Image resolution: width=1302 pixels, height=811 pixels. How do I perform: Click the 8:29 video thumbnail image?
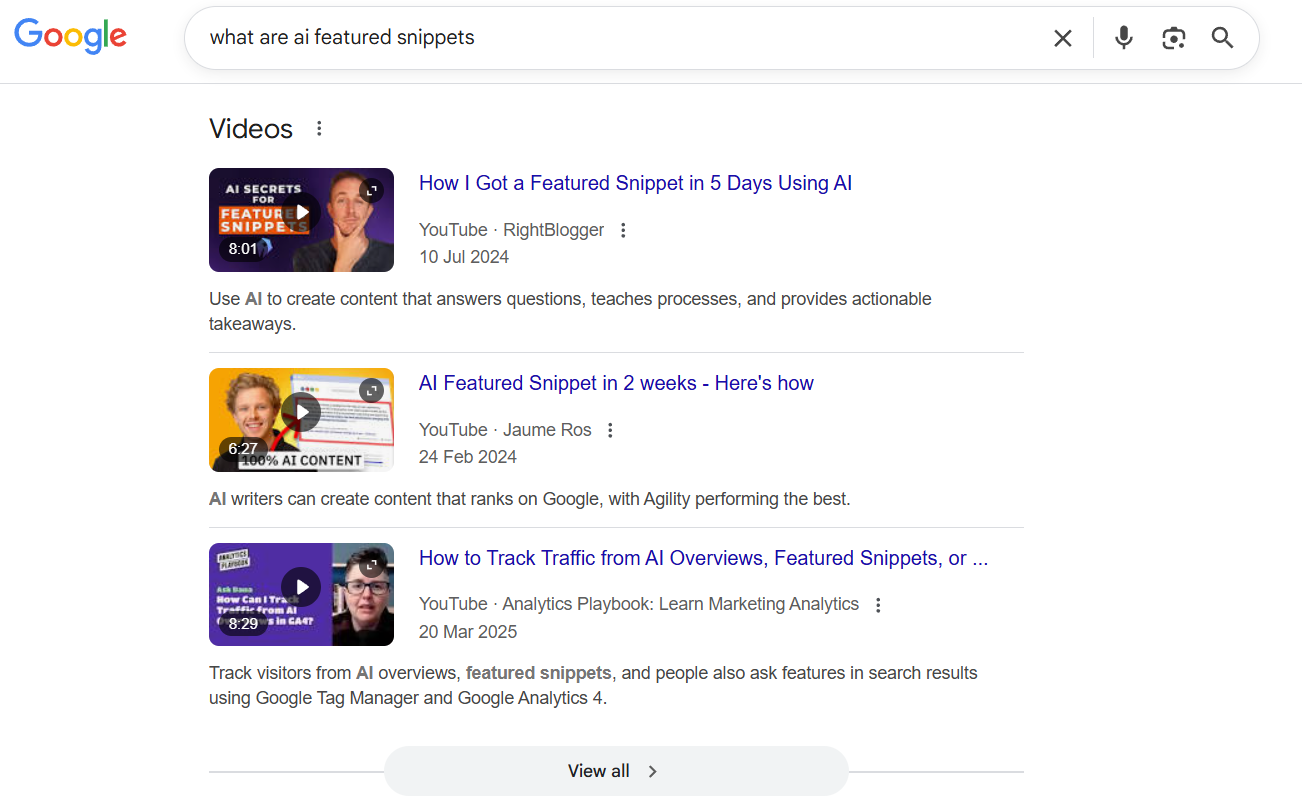coord(301,594)
